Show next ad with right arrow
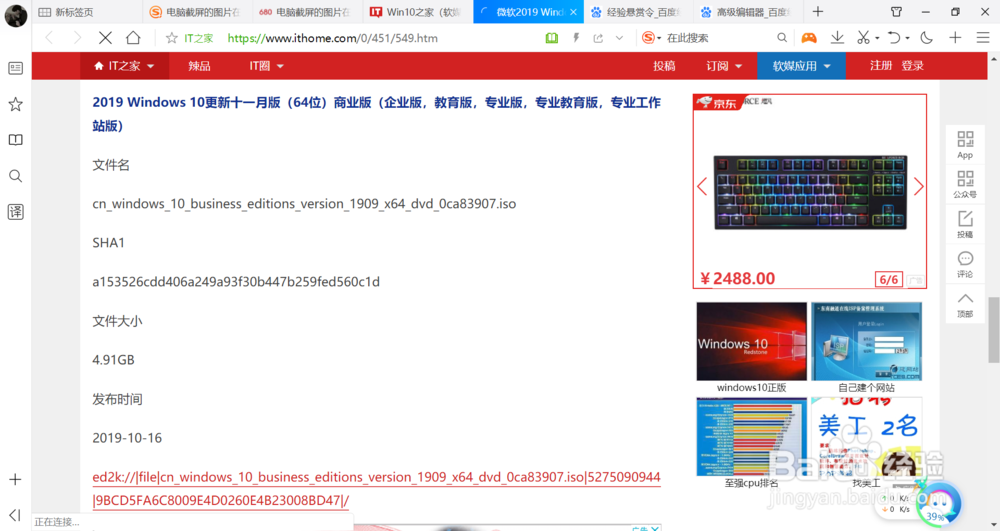 coord(918,187)
